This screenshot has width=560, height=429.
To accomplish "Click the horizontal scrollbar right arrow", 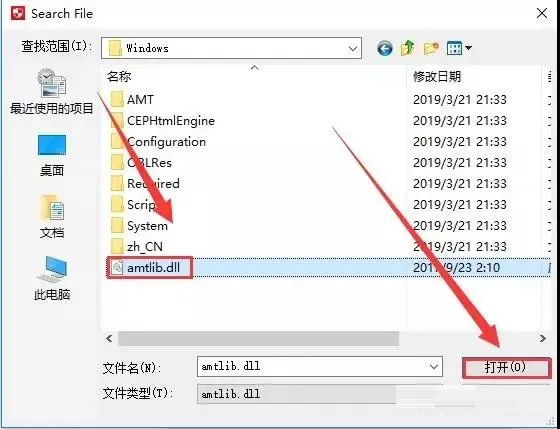I will click(x=542, y=338).
